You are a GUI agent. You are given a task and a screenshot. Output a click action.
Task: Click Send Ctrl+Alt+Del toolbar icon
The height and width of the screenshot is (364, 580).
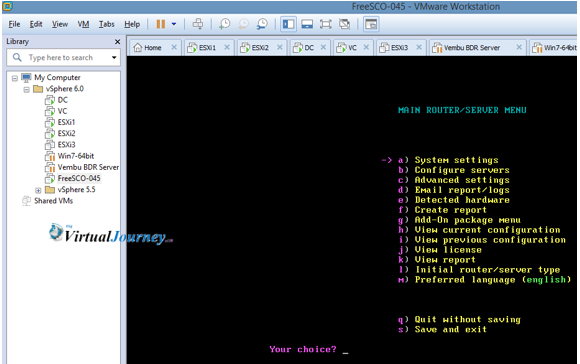[198, 24]
